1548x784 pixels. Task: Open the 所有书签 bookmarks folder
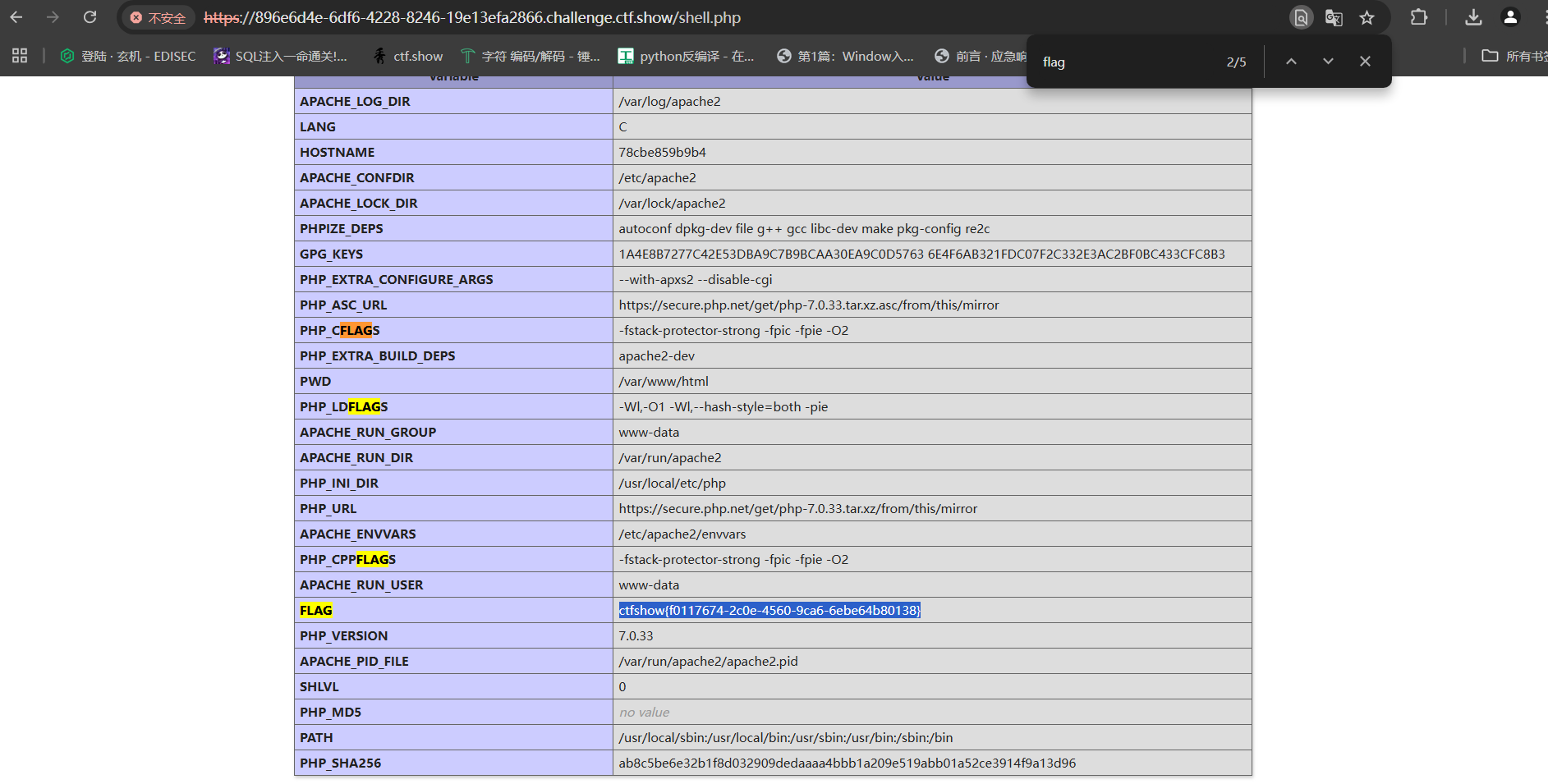tap(1514, 56)
